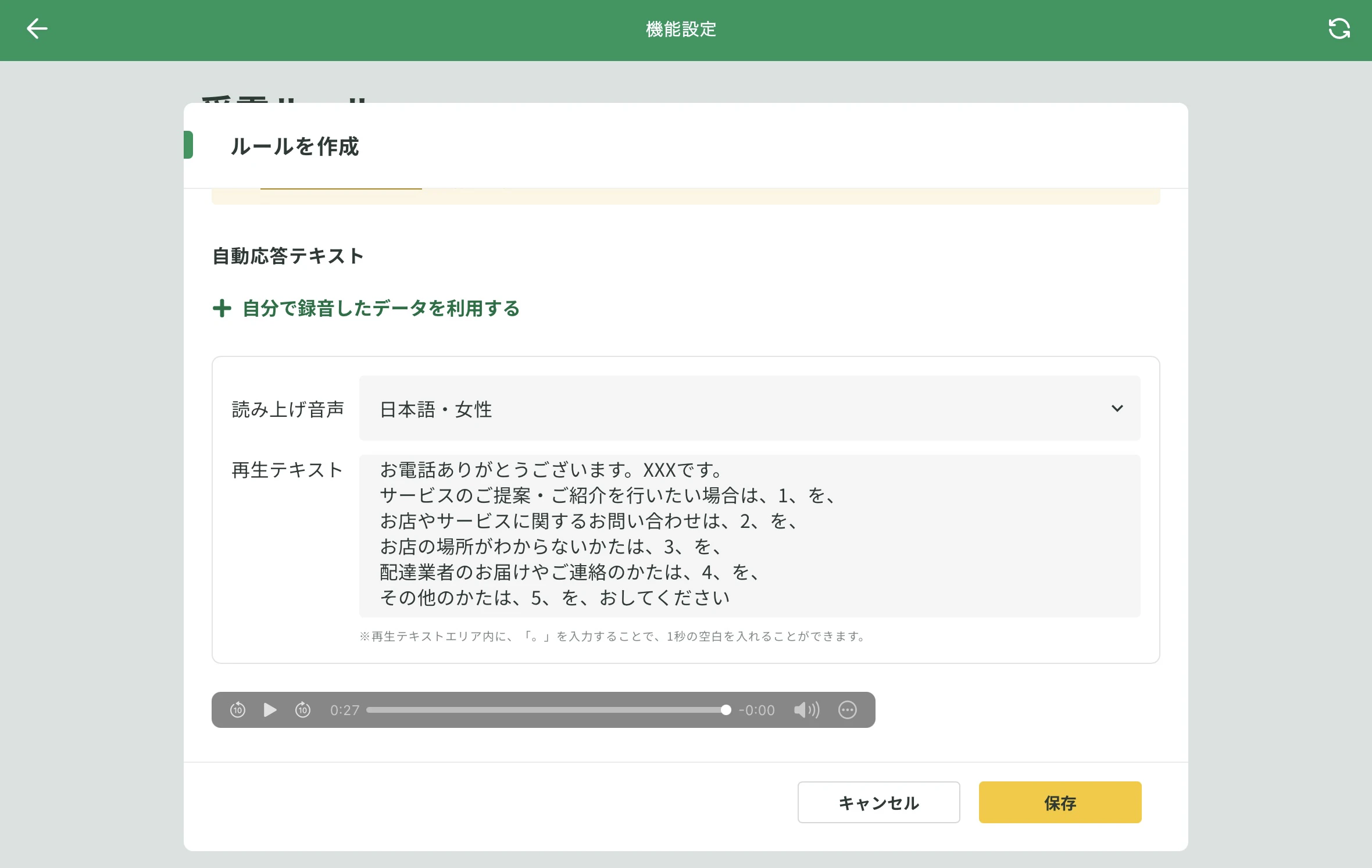Screen dimensions: 1372x868
Task: Click the 0:27 elapsed time label
Action: (x=345, y=710)
